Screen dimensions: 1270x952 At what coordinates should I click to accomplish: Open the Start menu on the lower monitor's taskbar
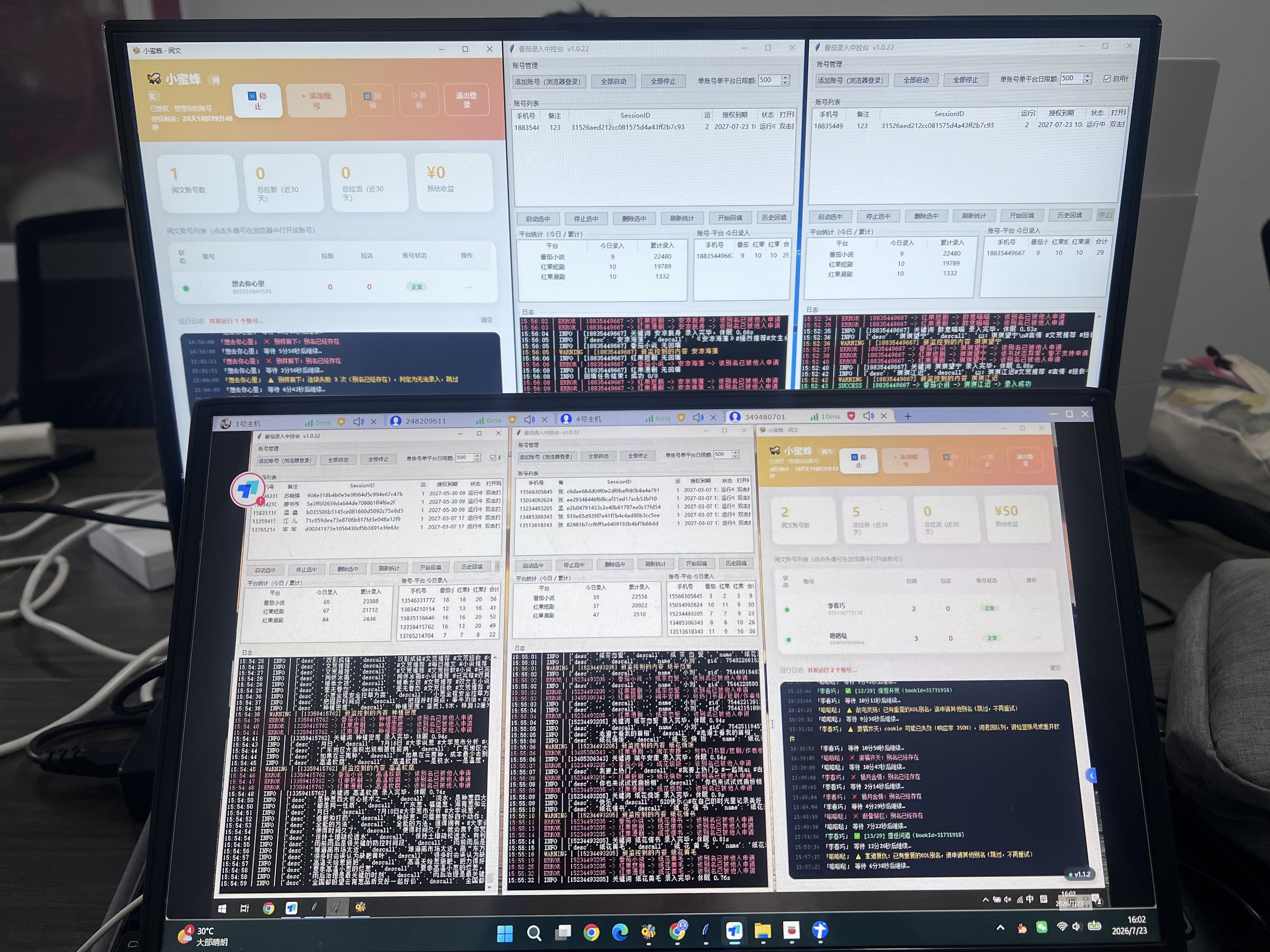click(x=505, y=934)
